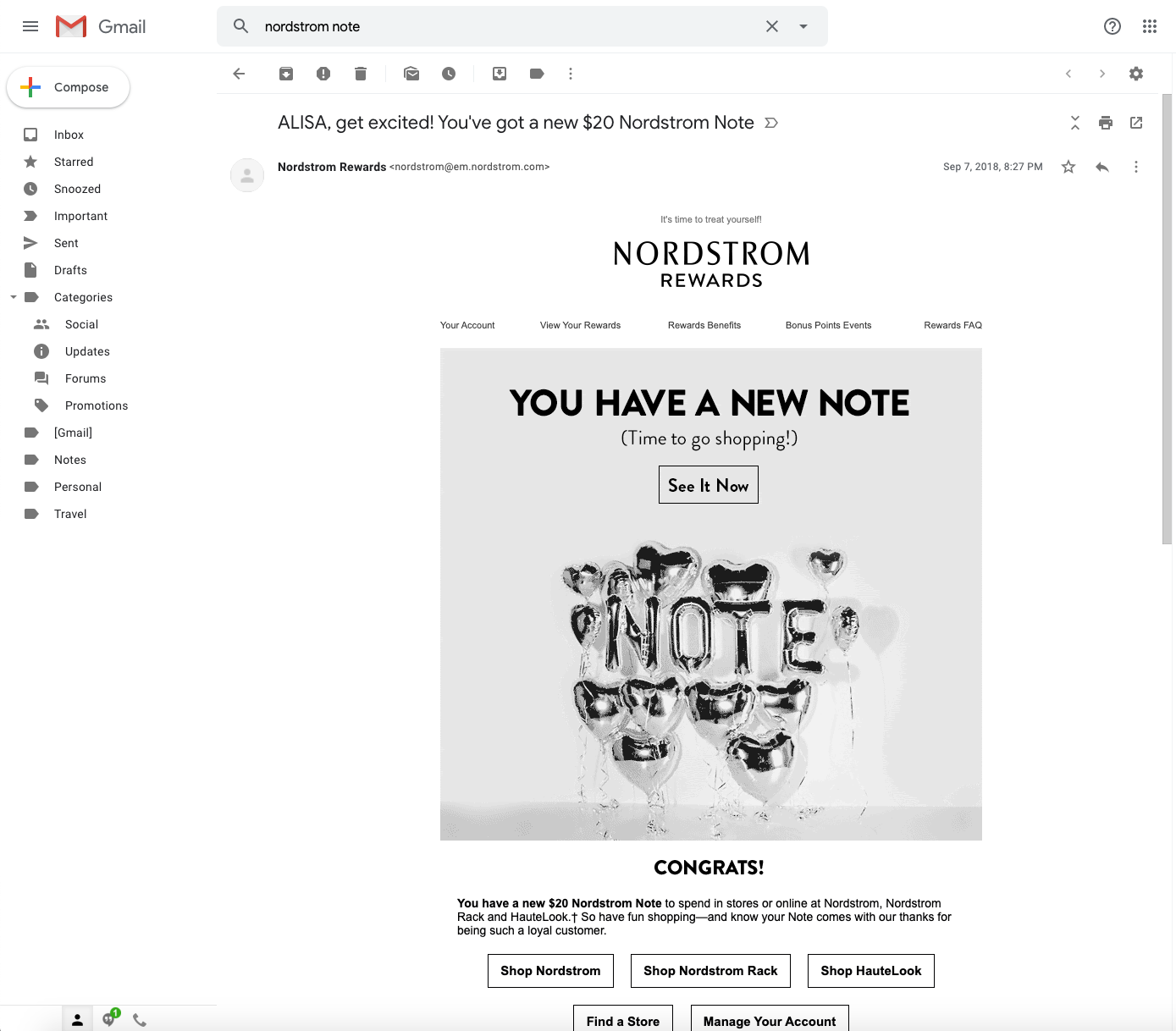Open the Important folder
1176x1031 pixels.
80,216
